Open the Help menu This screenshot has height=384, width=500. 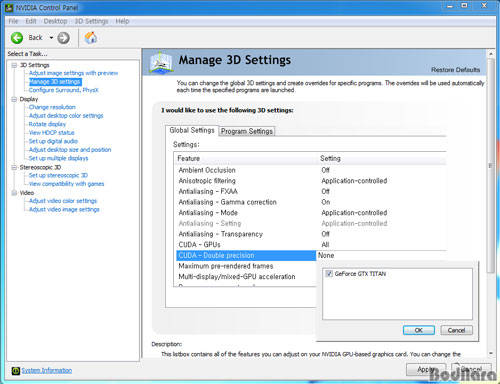point(122,21)
